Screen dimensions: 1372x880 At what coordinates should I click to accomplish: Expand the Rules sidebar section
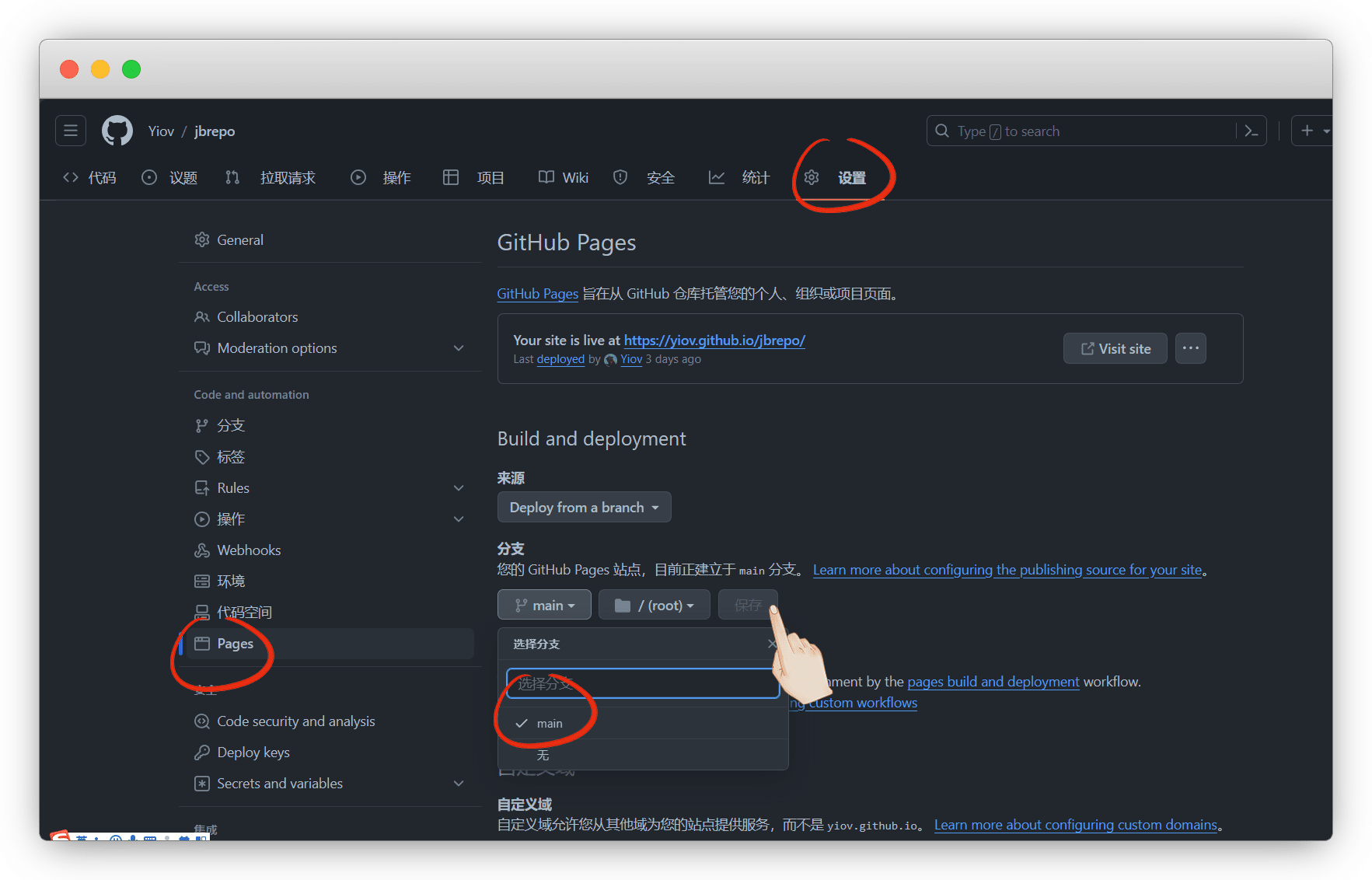(459, 488)
